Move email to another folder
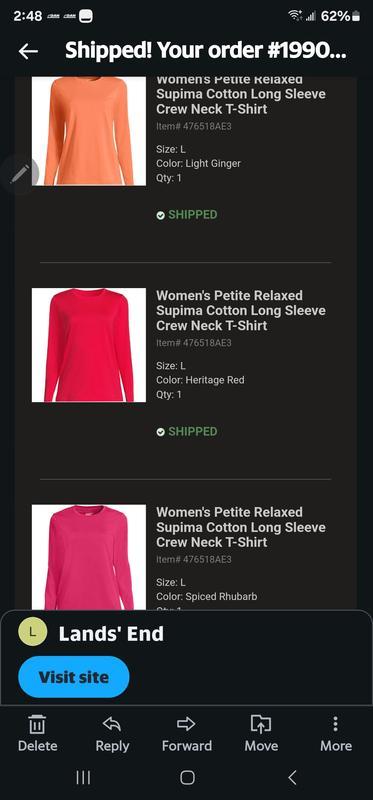The width and height of the screenshot is (373, 800). [x=261, y=735]
